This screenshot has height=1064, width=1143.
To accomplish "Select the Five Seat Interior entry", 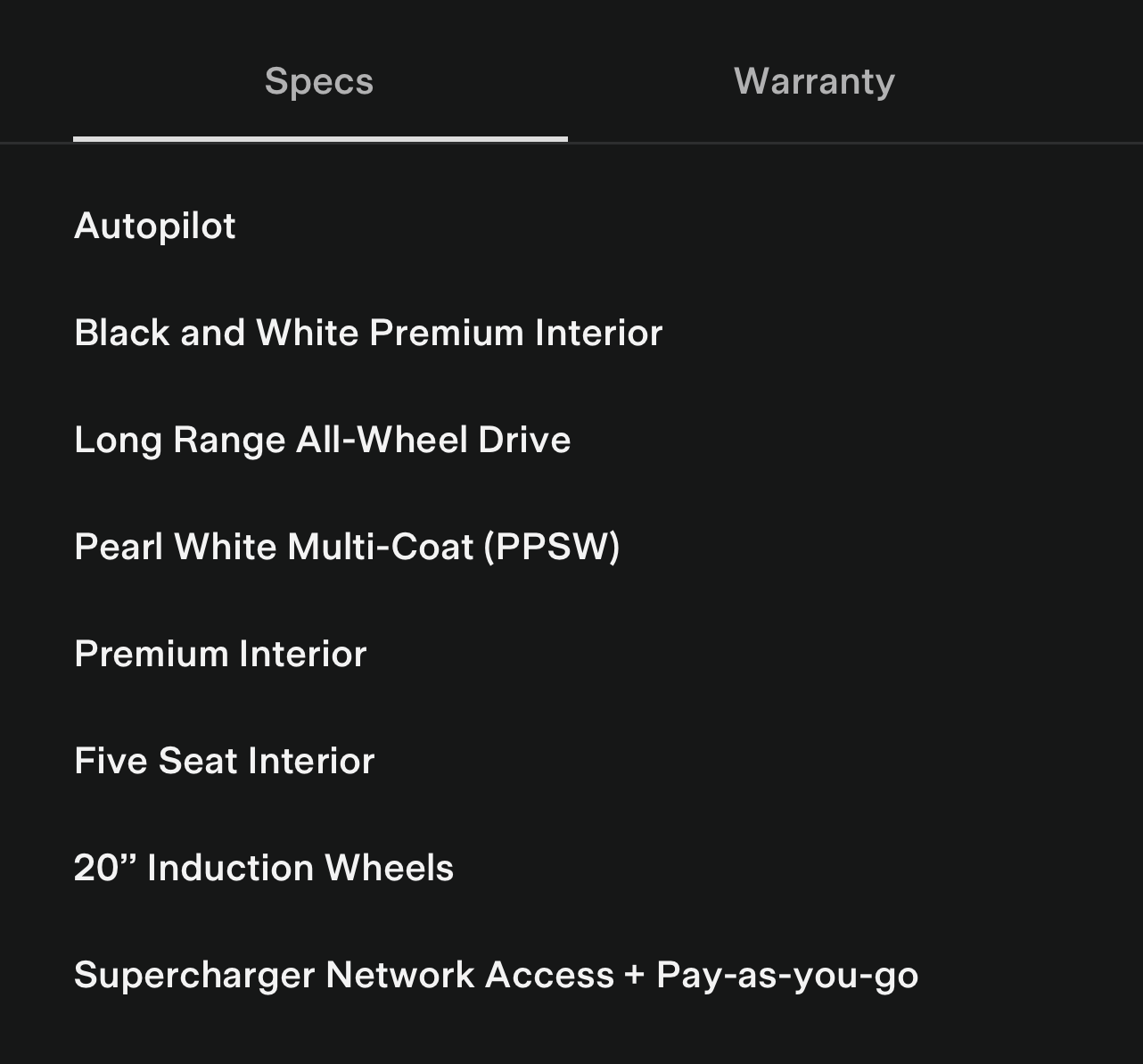I will [x=224, y=762].
